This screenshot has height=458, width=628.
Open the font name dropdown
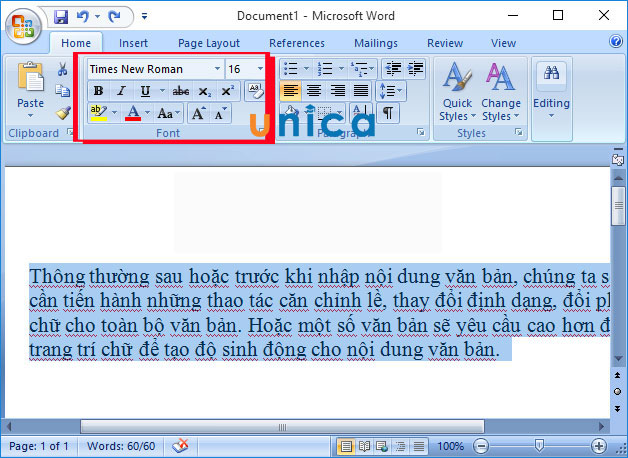click(217, 68)
